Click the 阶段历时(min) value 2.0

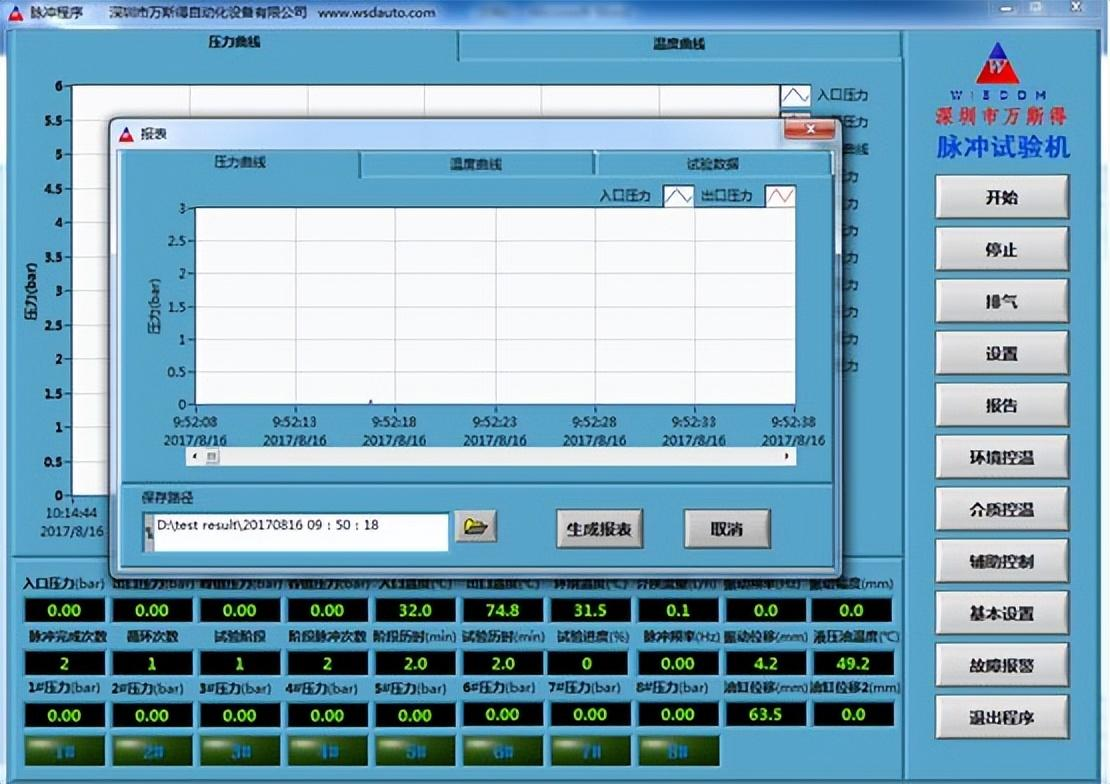(416, 664)
